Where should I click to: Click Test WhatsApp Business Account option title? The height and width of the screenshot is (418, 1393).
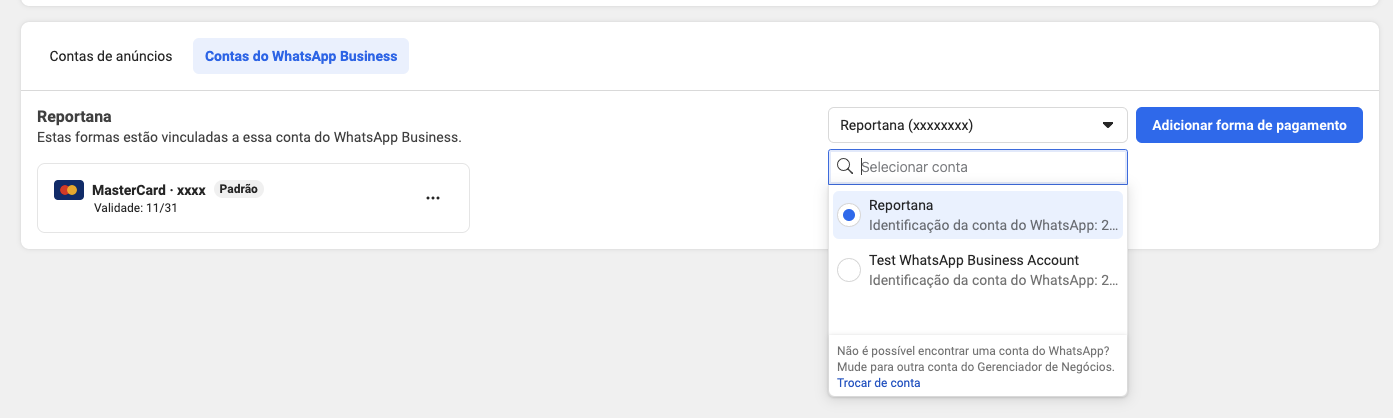point(973,260)
